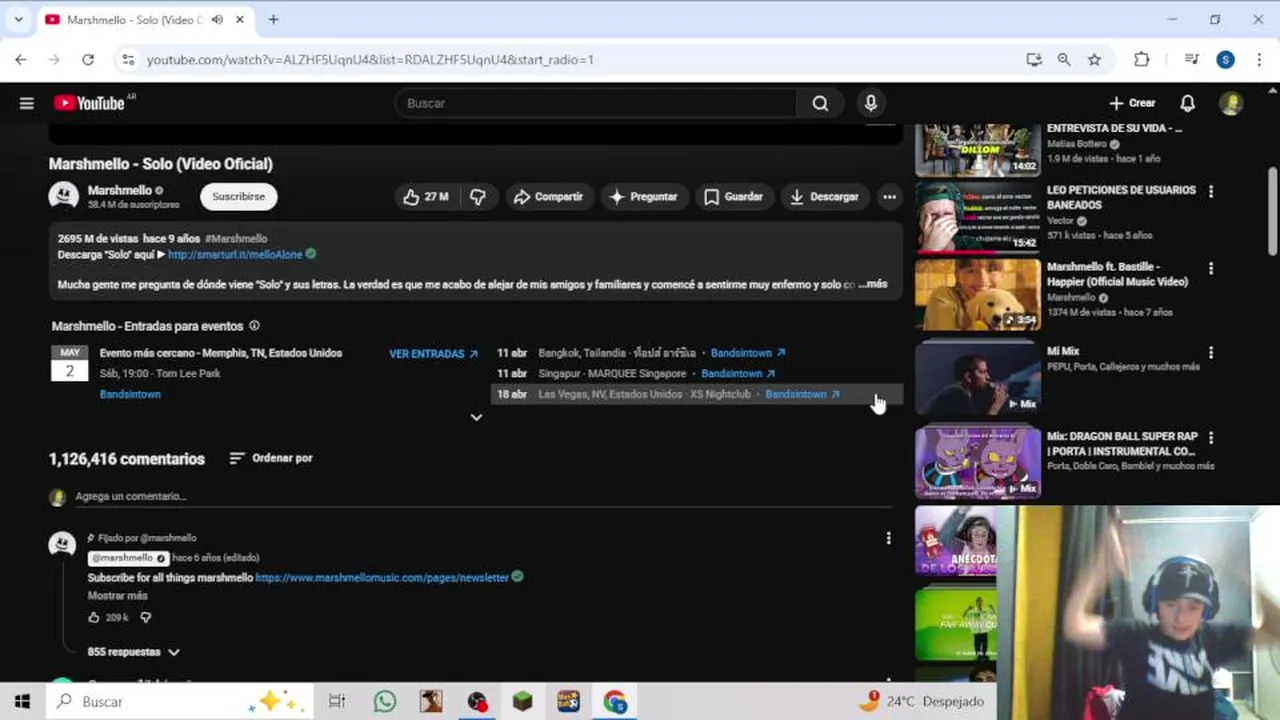Open the Mi Mix thumbnail
1280x720 pixels.
[x=978, y=378]
